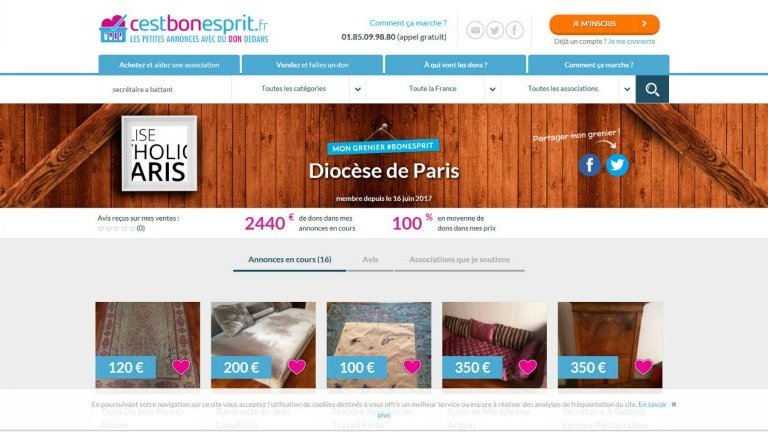768x432 pixels.
Task: Click the grey Twitter icon in header
Action: (495, 30)
